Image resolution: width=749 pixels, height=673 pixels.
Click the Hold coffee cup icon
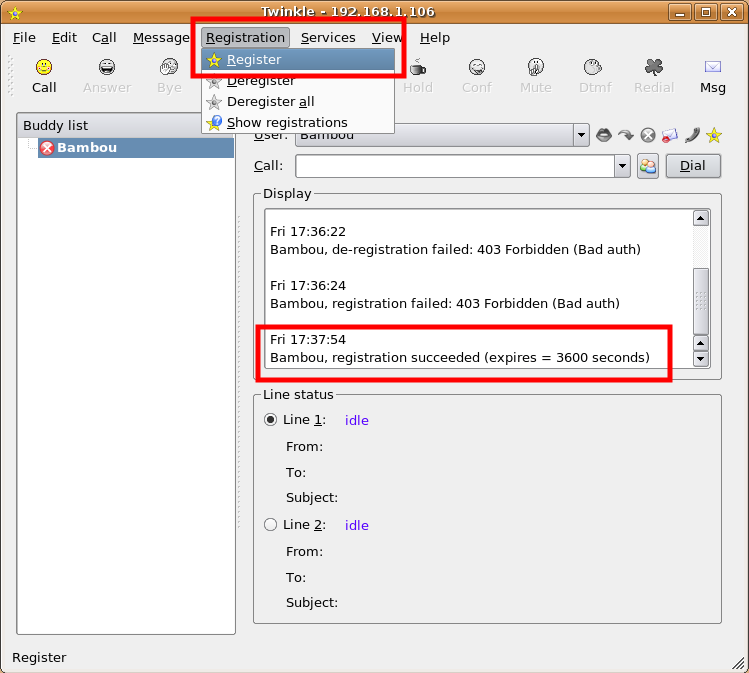(x=418, y=67)
